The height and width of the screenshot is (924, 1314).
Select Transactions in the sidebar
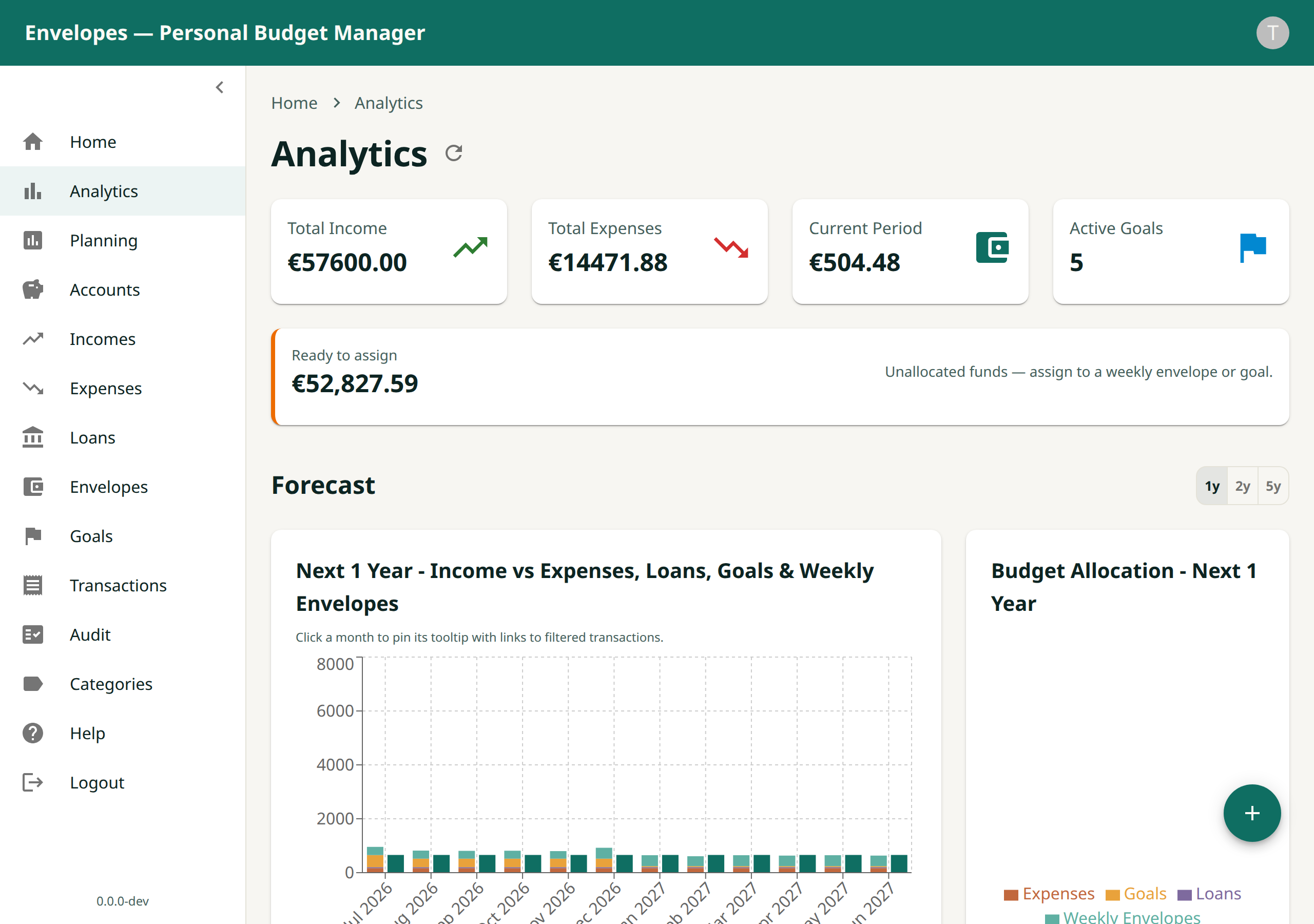[123, 585]
